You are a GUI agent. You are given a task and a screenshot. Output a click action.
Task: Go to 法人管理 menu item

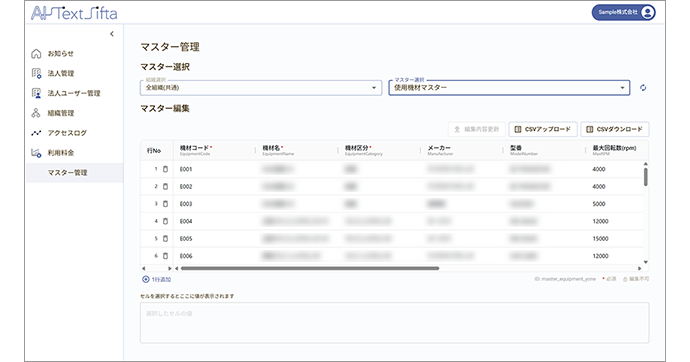click(x=74, y=73)
